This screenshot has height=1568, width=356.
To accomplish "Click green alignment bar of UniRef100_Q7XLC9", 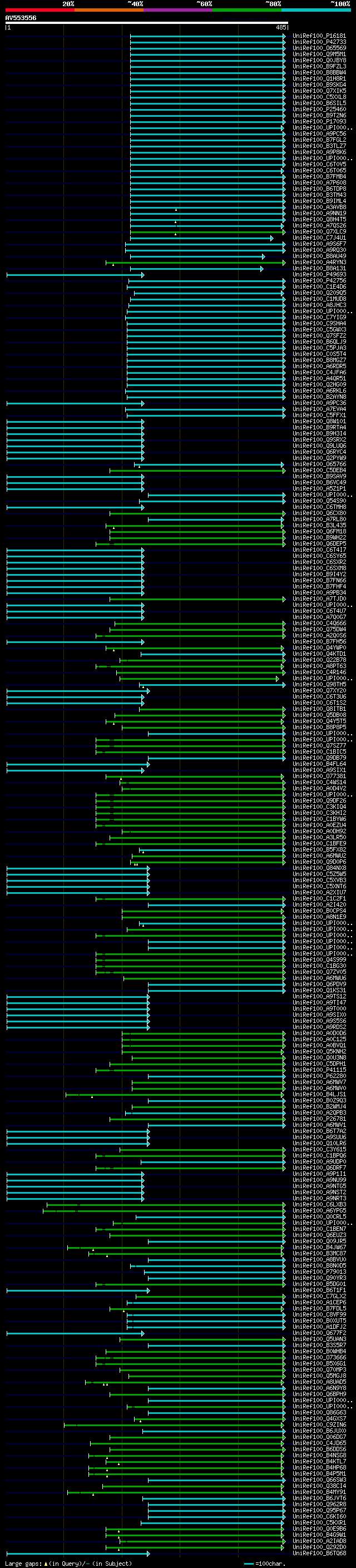I will (x=207, y=232).
